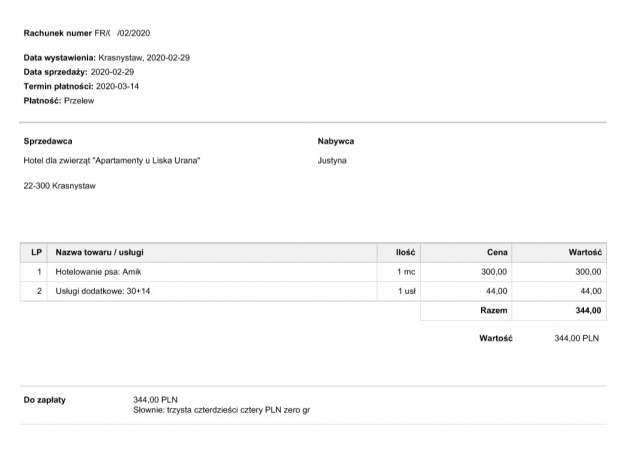Click the invoice number FR/ /02/2020
620x454 pixels.
pyautogui.click(x=122, y=33)
